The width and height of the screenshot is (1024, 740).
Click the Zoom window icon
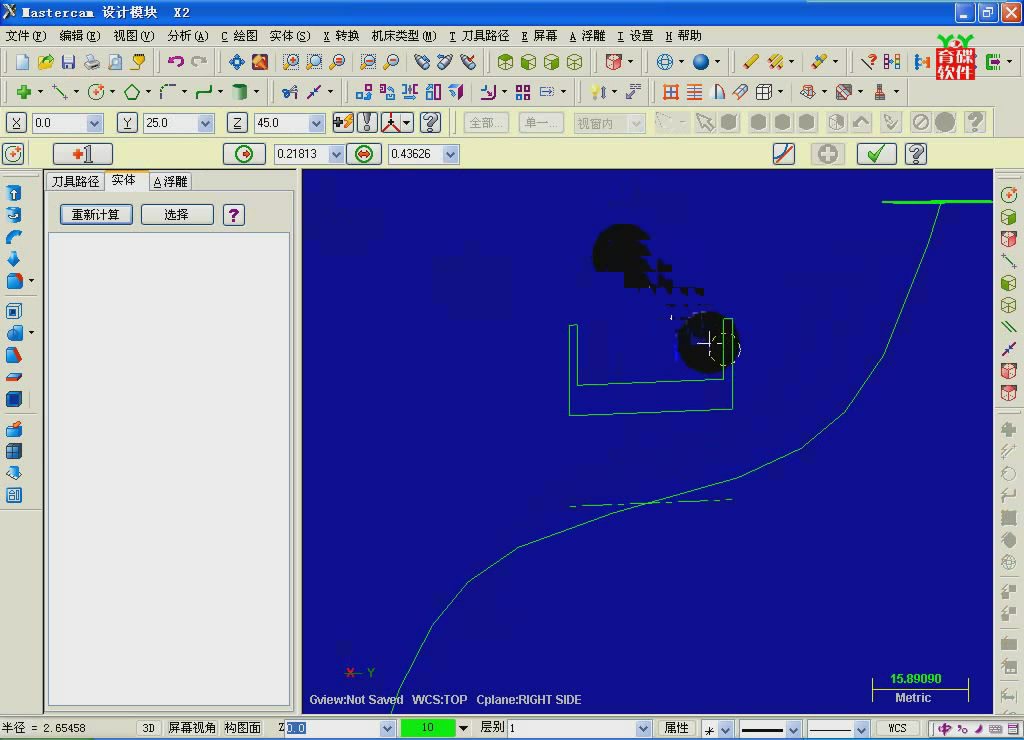(x=291, y=62)
